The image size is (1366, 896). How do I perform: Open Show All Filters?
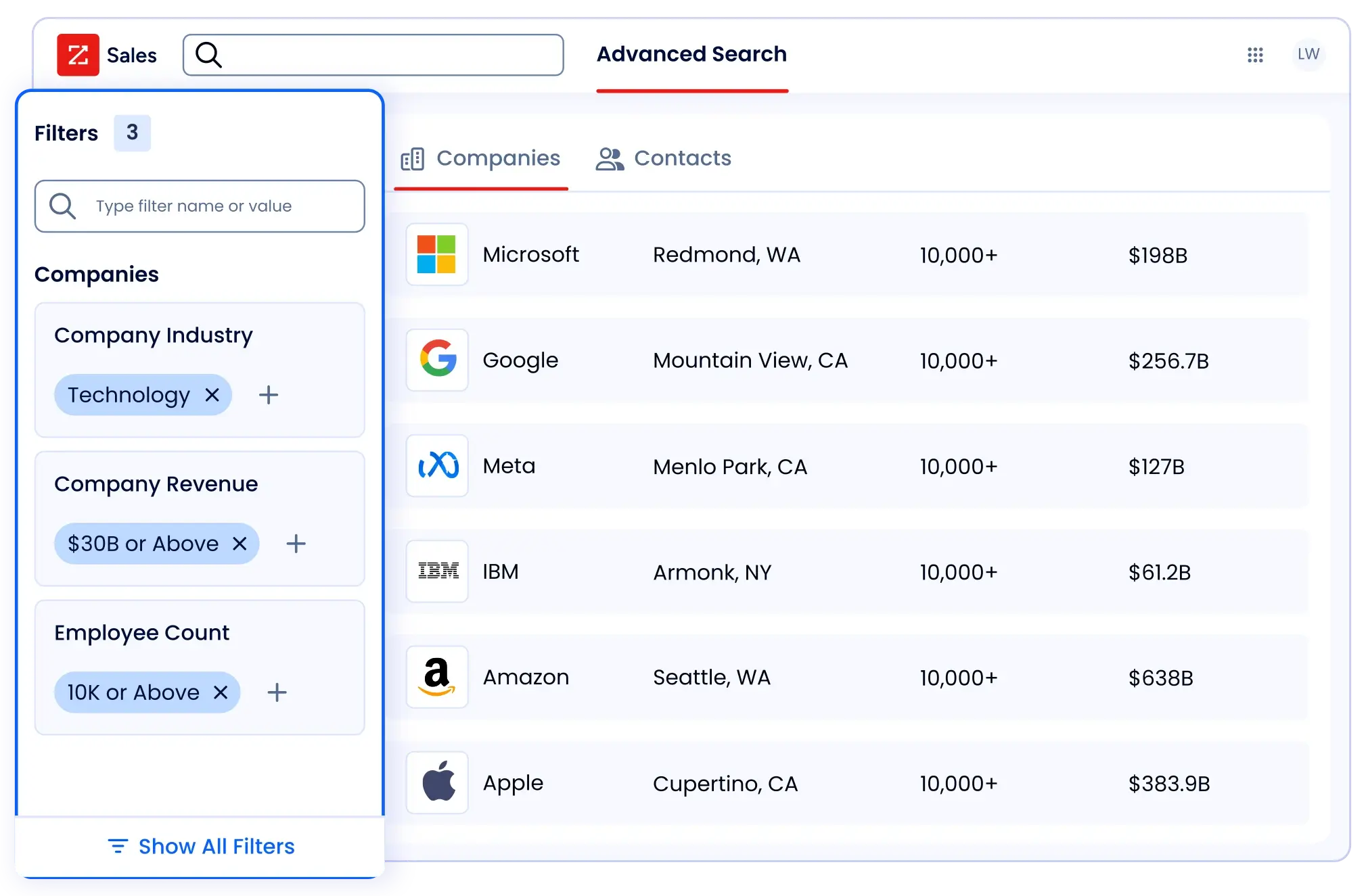click(x=200, y=846)
